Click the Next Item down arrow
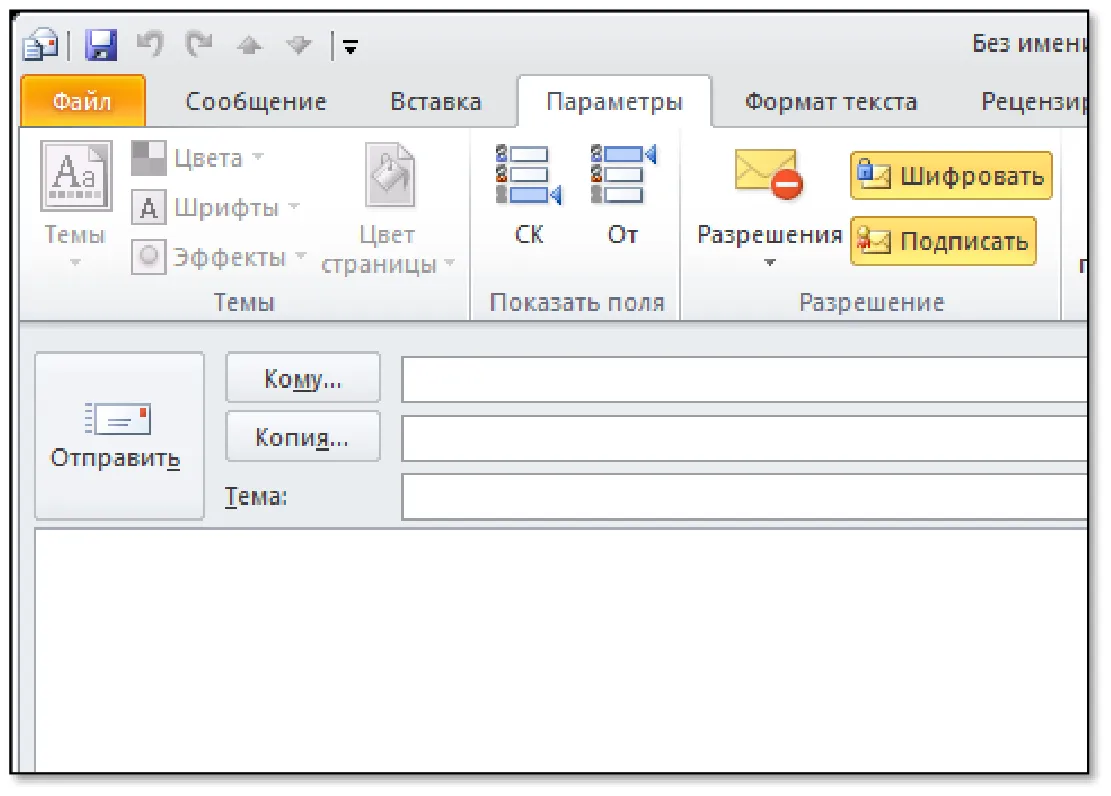This screenshot has width=1111, height=796. click(x=298, y=46)
